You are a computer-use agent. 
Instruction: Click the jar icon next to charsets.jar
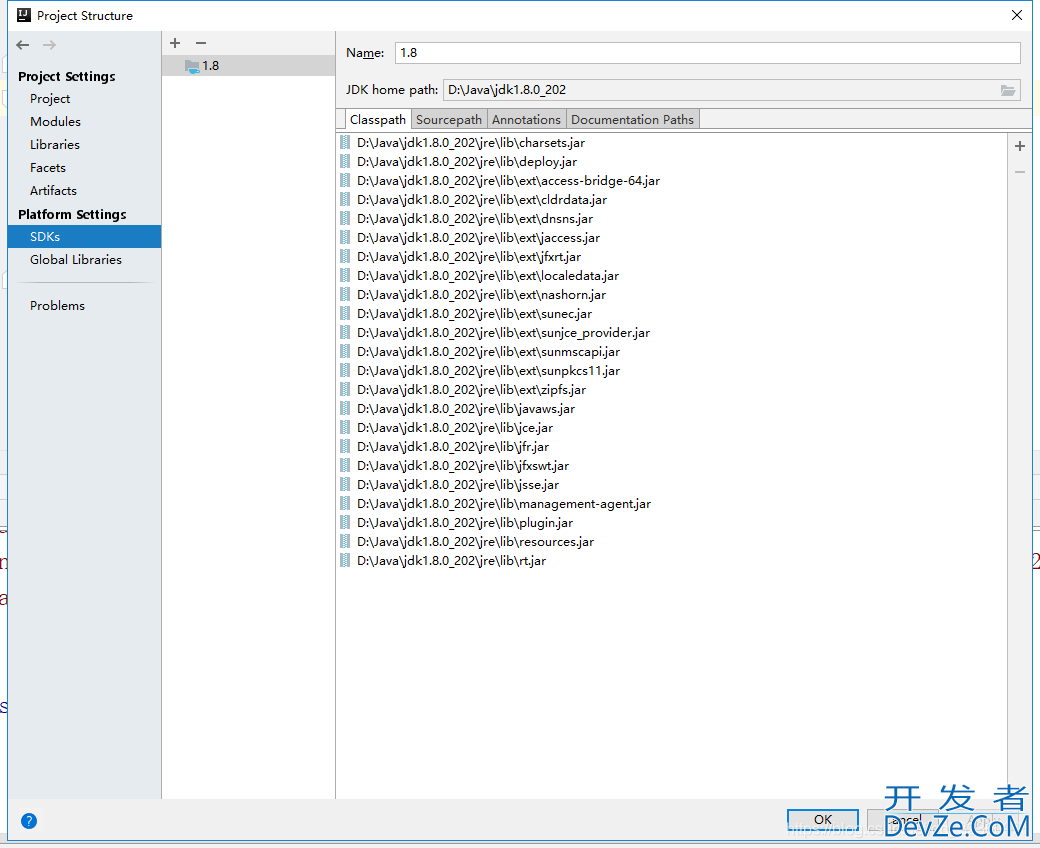click(345, 143)
